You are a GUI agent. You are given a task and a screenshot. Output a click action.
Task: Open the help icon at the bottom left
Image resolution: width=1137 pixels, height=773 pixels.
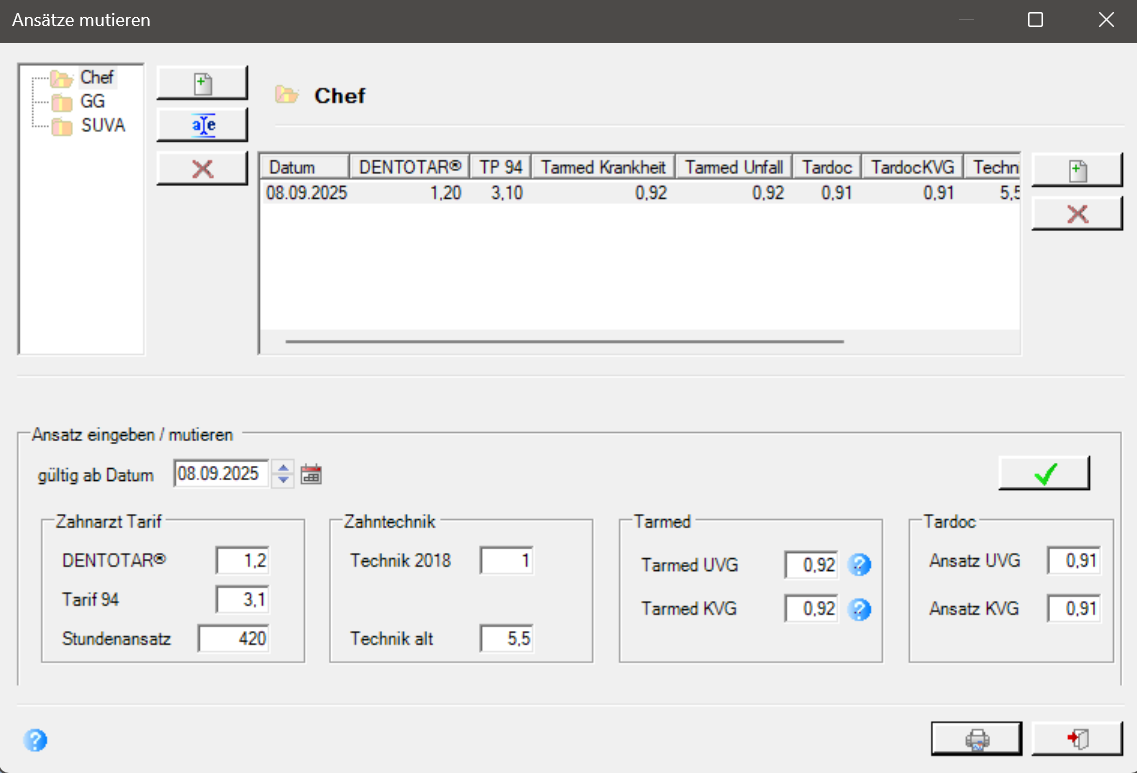[x=35, y=740]
